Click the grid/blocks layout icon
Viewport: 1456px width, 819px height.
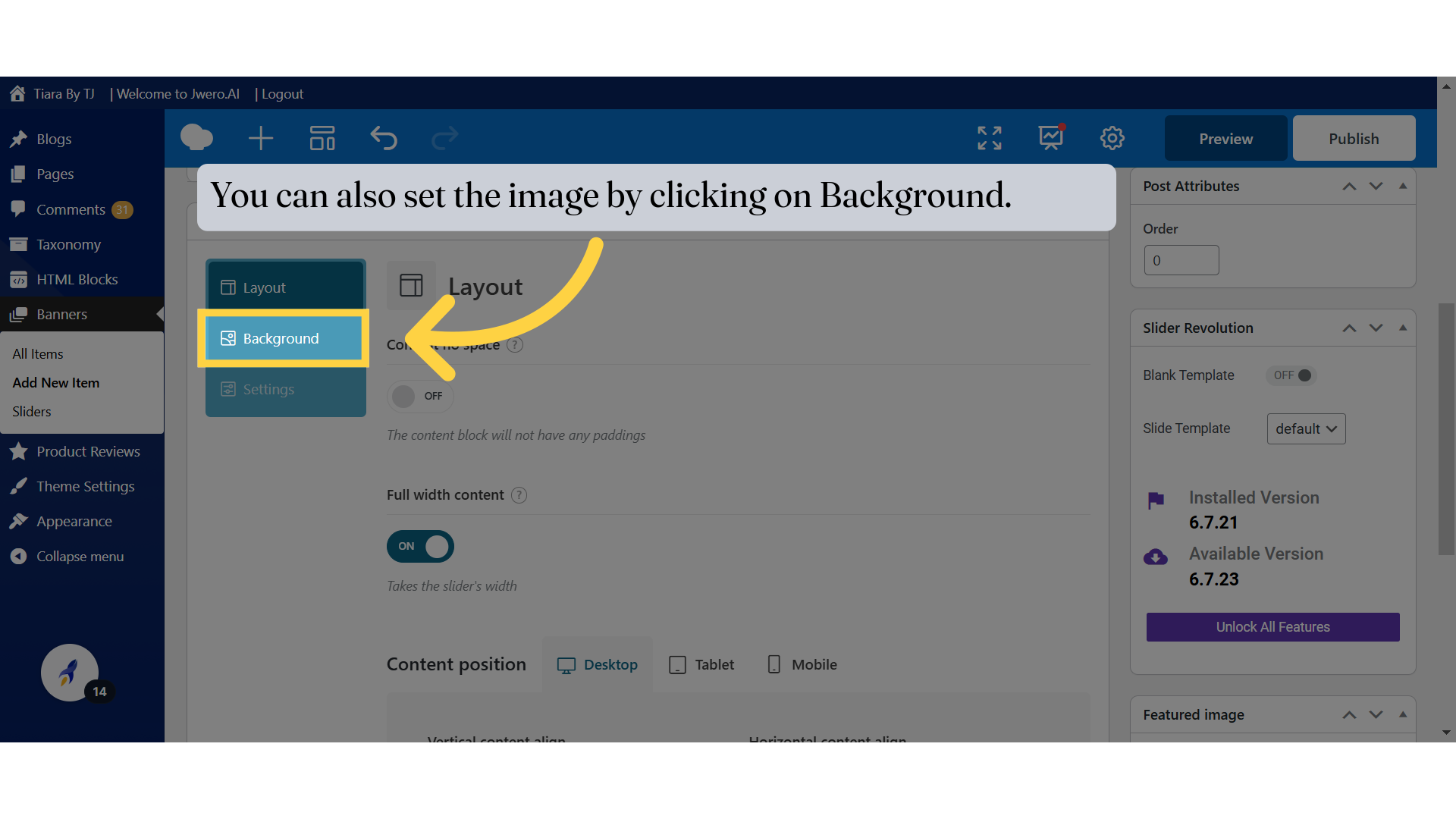pos(321,138)
